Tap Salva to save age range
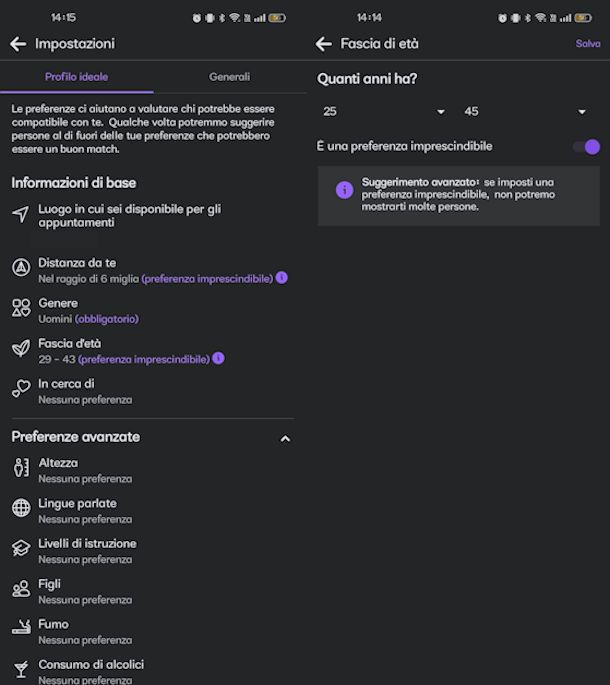 [588, 44]
